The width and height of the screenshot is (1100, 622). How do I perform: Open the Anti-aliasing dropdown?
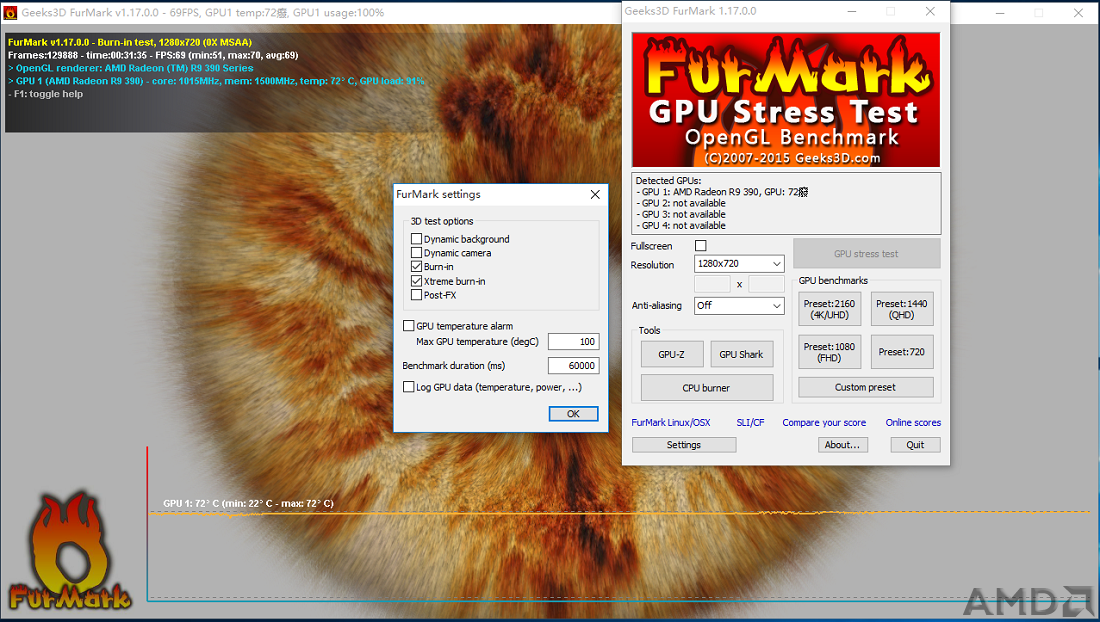tap(739, 306)
